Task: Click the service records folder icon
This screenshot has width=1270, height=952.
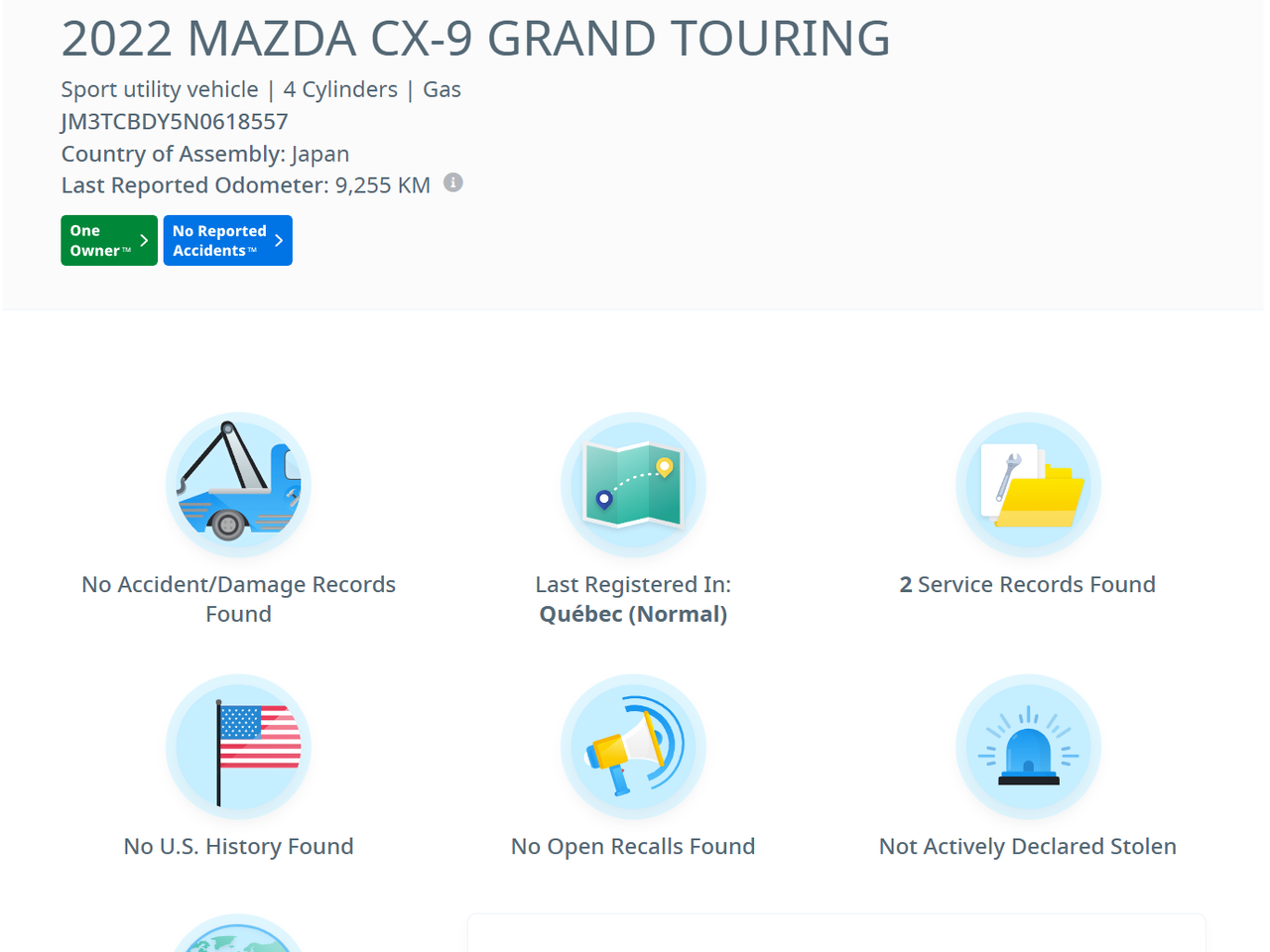Action: [x=1028, y=485]
